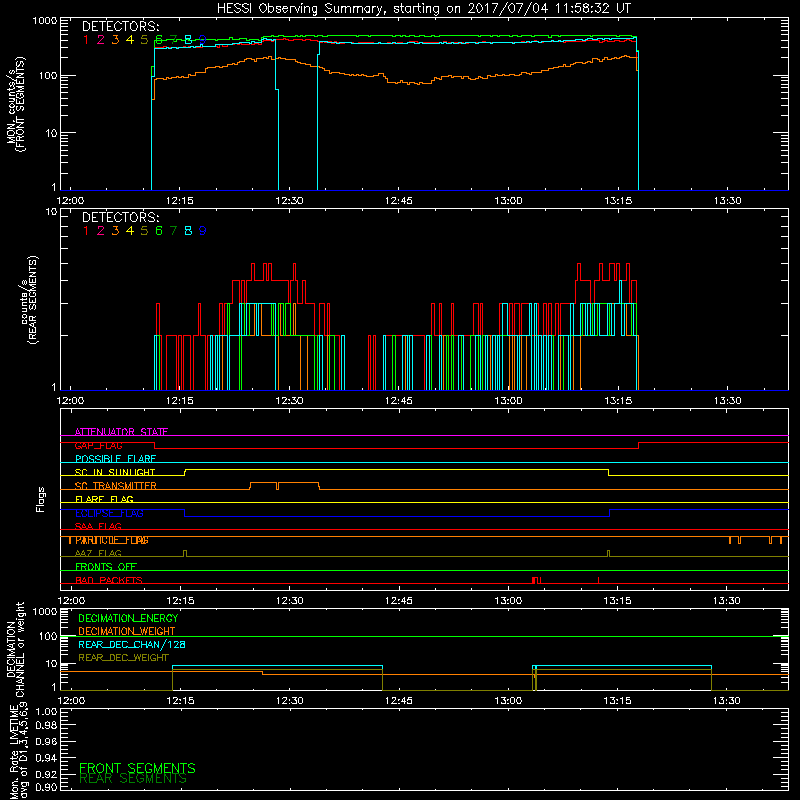This screenshot has height=800, width=800.
Task: Select yellow detector 4 in rear segments legend
Action: (130, 231)
